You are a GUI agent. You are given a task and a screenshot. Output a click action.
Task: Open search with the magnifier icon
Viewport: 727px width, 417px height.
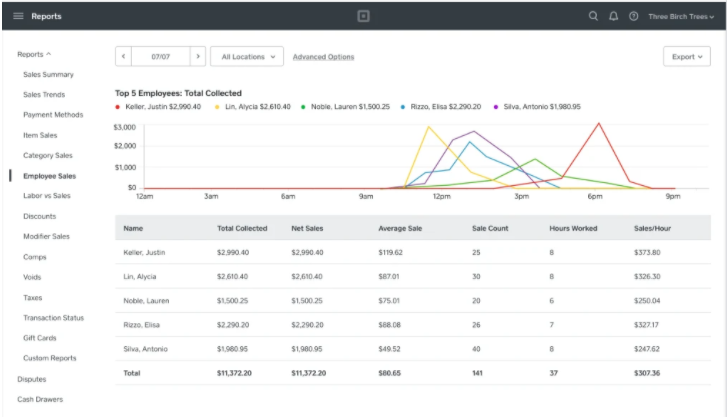pyautogui.click(x=593, y=16)
